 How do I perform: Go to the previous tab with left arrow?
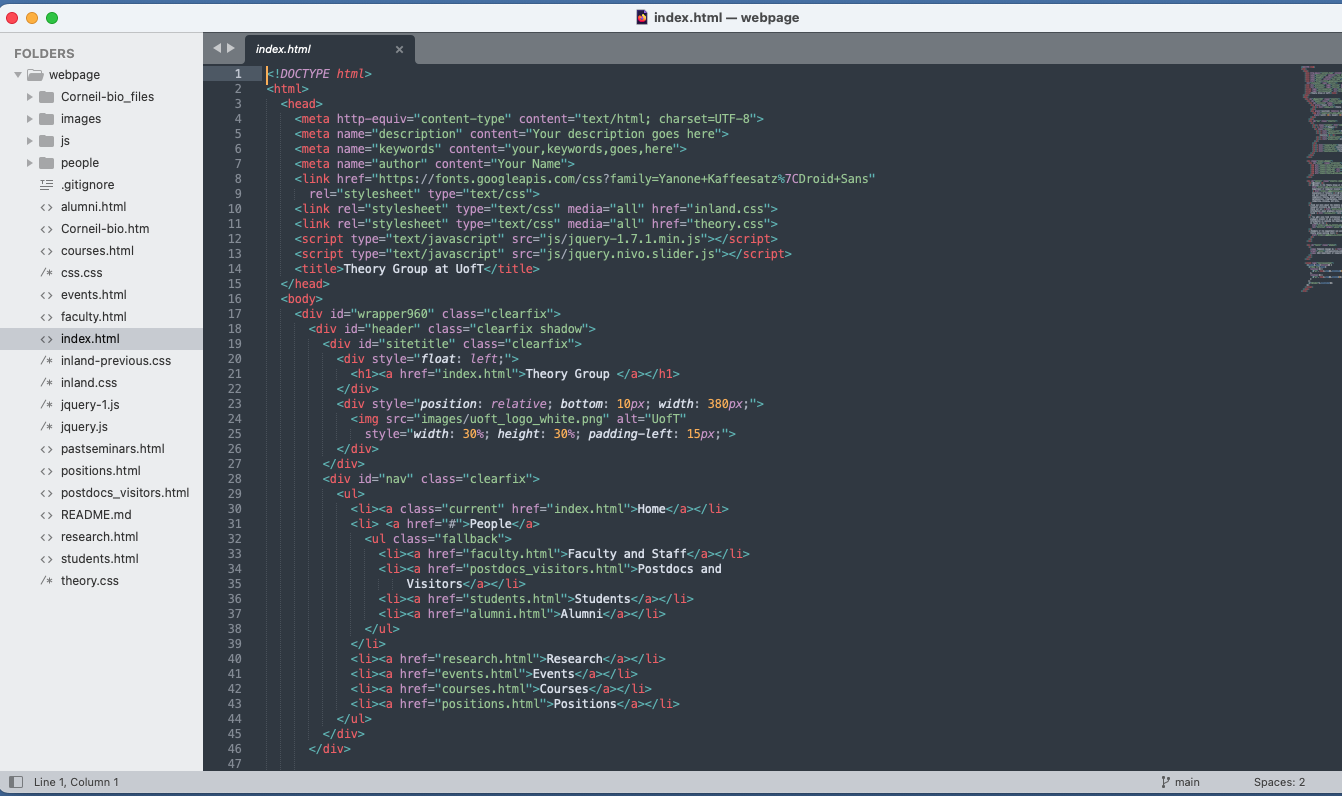tap(216, 48)
